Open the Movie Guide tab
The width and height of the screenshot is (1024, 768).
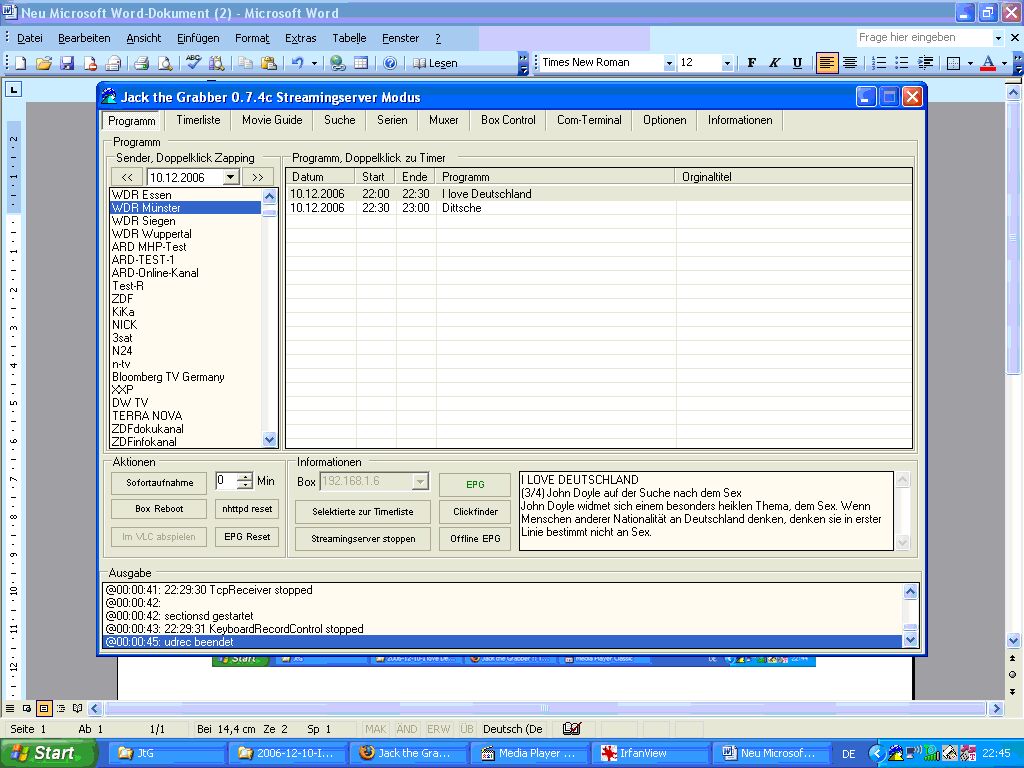272,120
